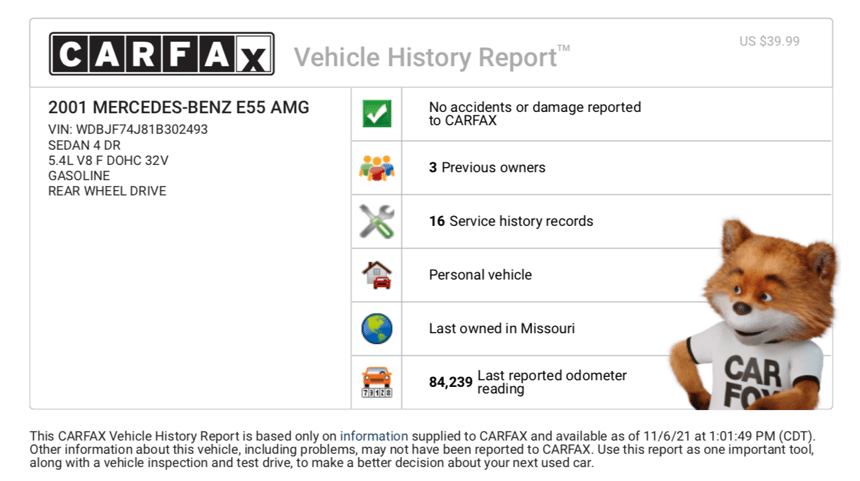The image size is (860, 481).
Task: Click the 84,239 odometer reading value
Action: (x=450, y=382)
